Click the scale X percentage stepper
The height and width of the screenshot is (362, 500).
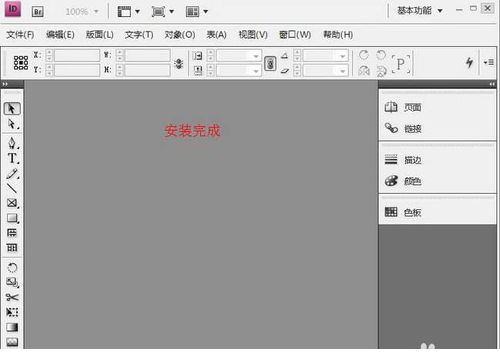point(210,56)
